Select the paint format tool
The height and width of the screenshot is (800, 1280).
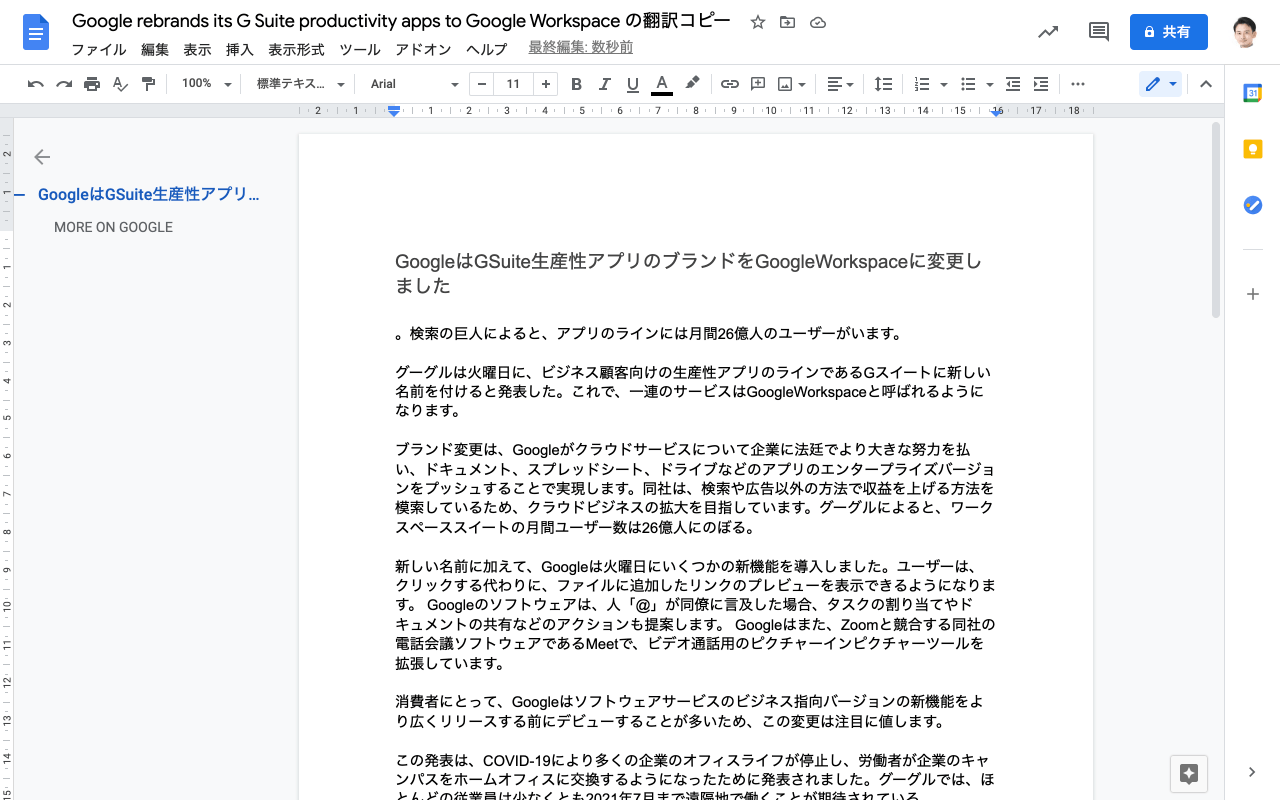pyautogui.click(x=148, y=84)
